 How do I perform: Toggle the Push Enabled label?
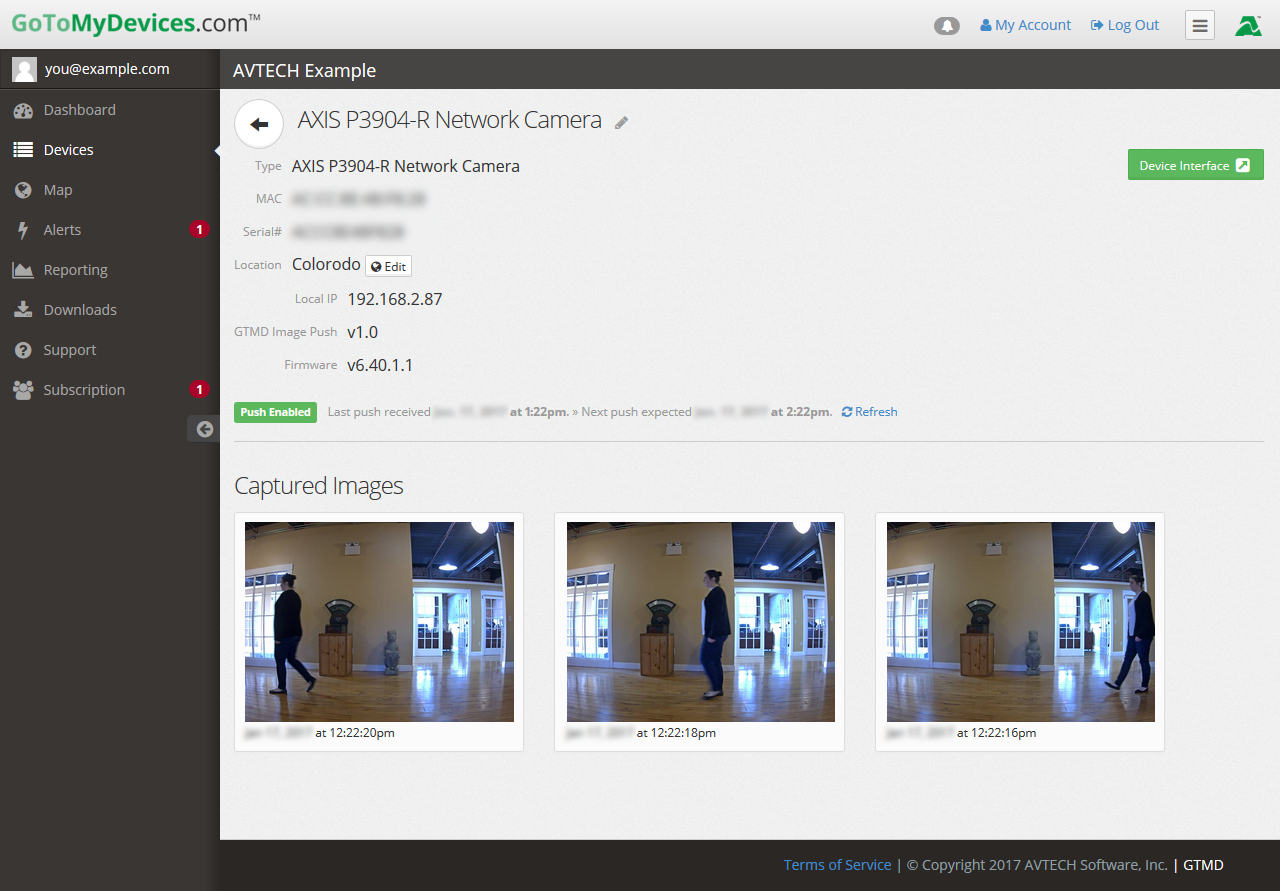(x=275, y=412)
